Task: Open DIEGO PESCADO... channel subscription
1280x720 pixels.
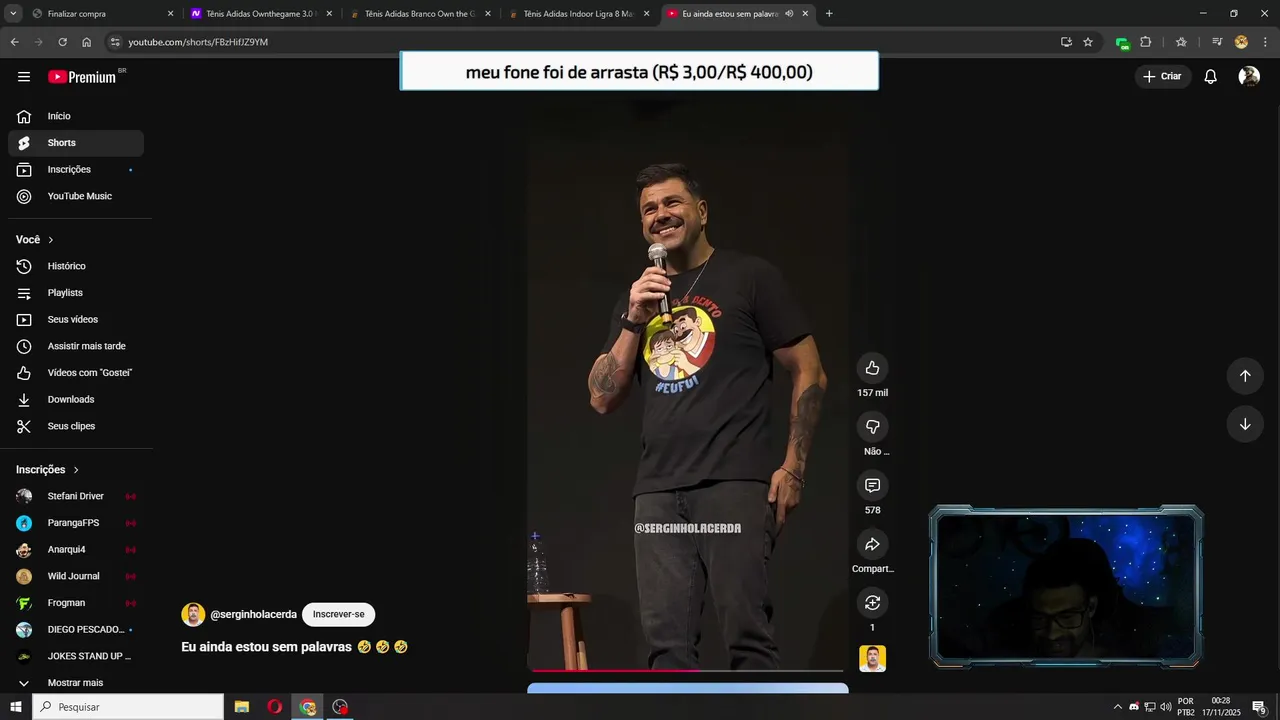Action: (76, 630)
